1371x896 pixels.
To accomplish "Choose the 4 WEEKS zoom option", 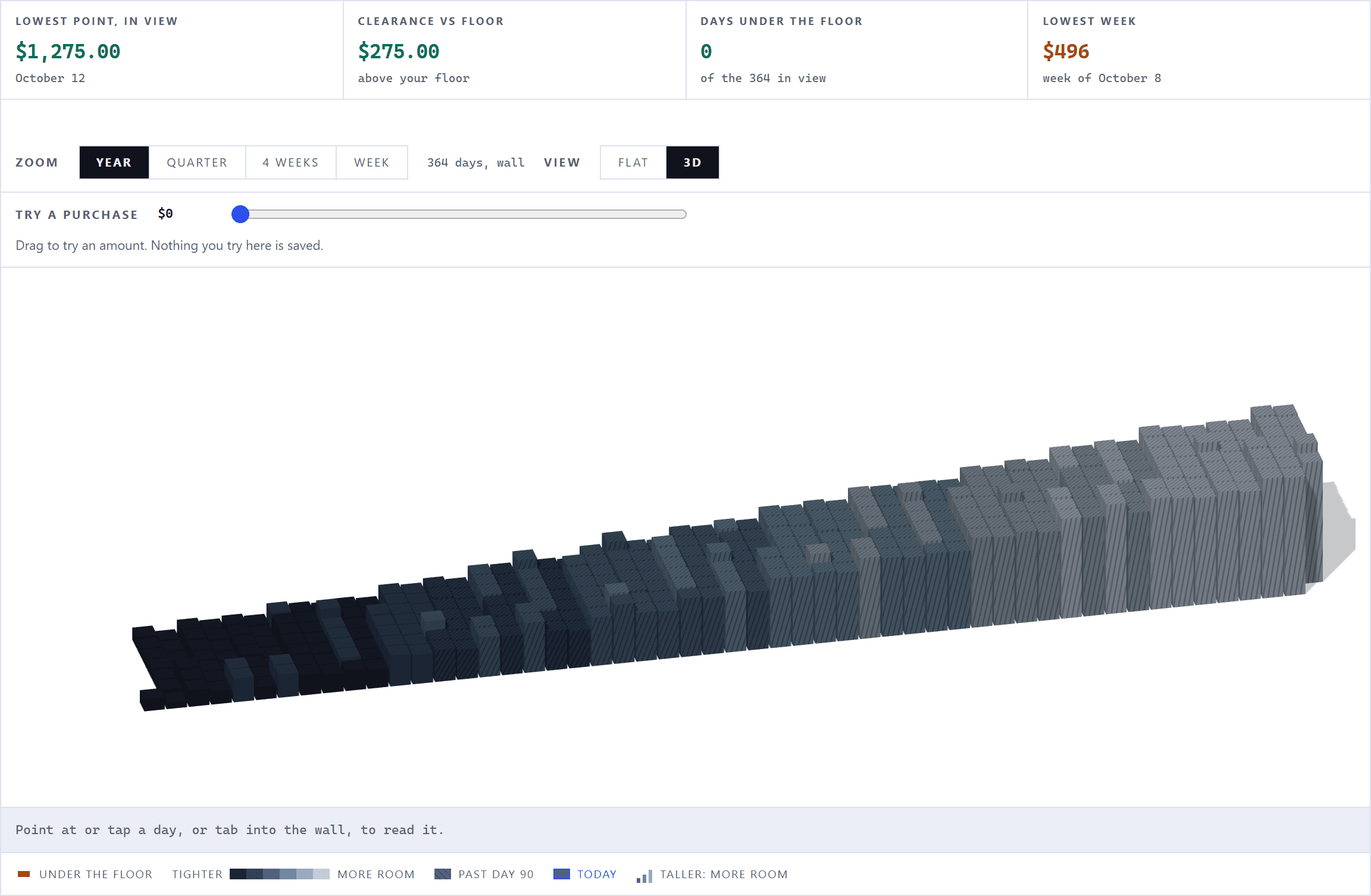I will [290, 162].
